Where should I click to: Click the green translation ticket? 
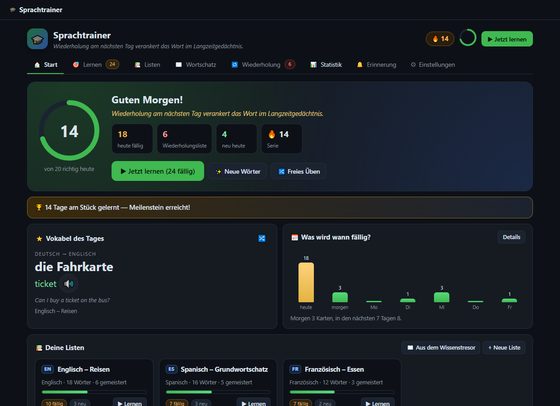coord(45,284)
